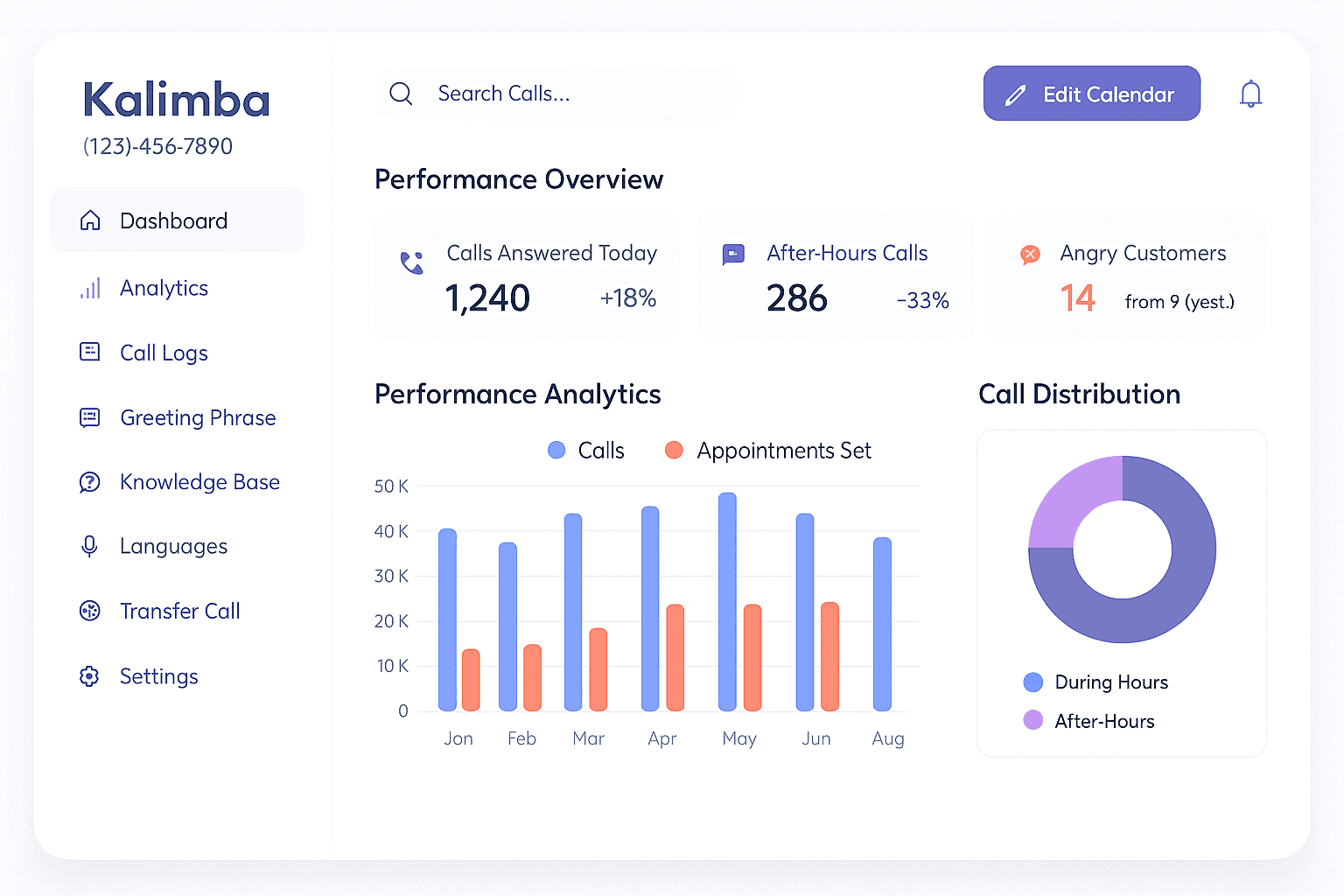
Task: Click the 'from 9 (yest.)' text
Action: [1179, 302]
